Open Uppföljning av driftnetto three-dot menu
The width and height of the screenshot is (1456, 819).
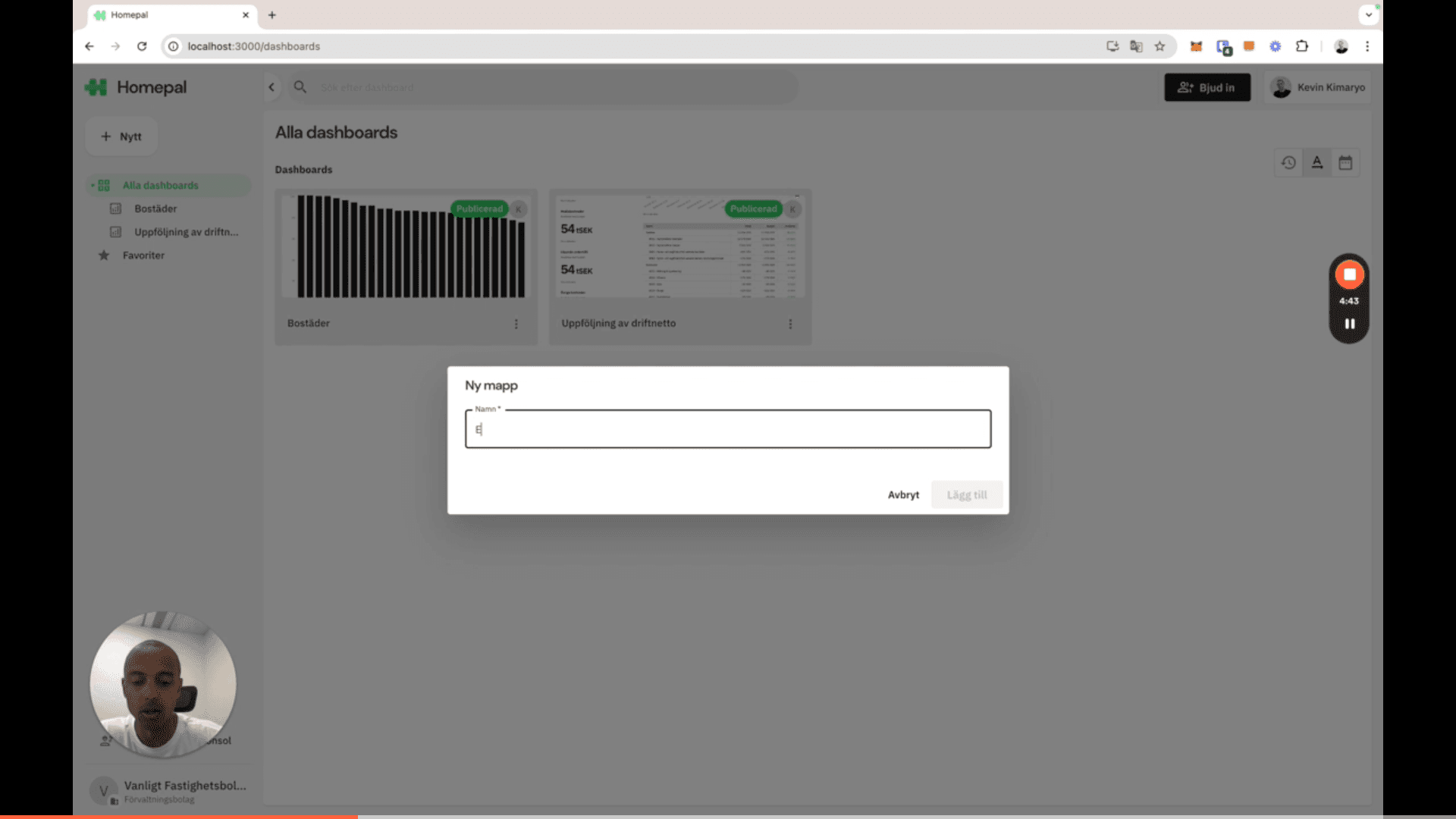pyautogui.click(x=790, y=324)
